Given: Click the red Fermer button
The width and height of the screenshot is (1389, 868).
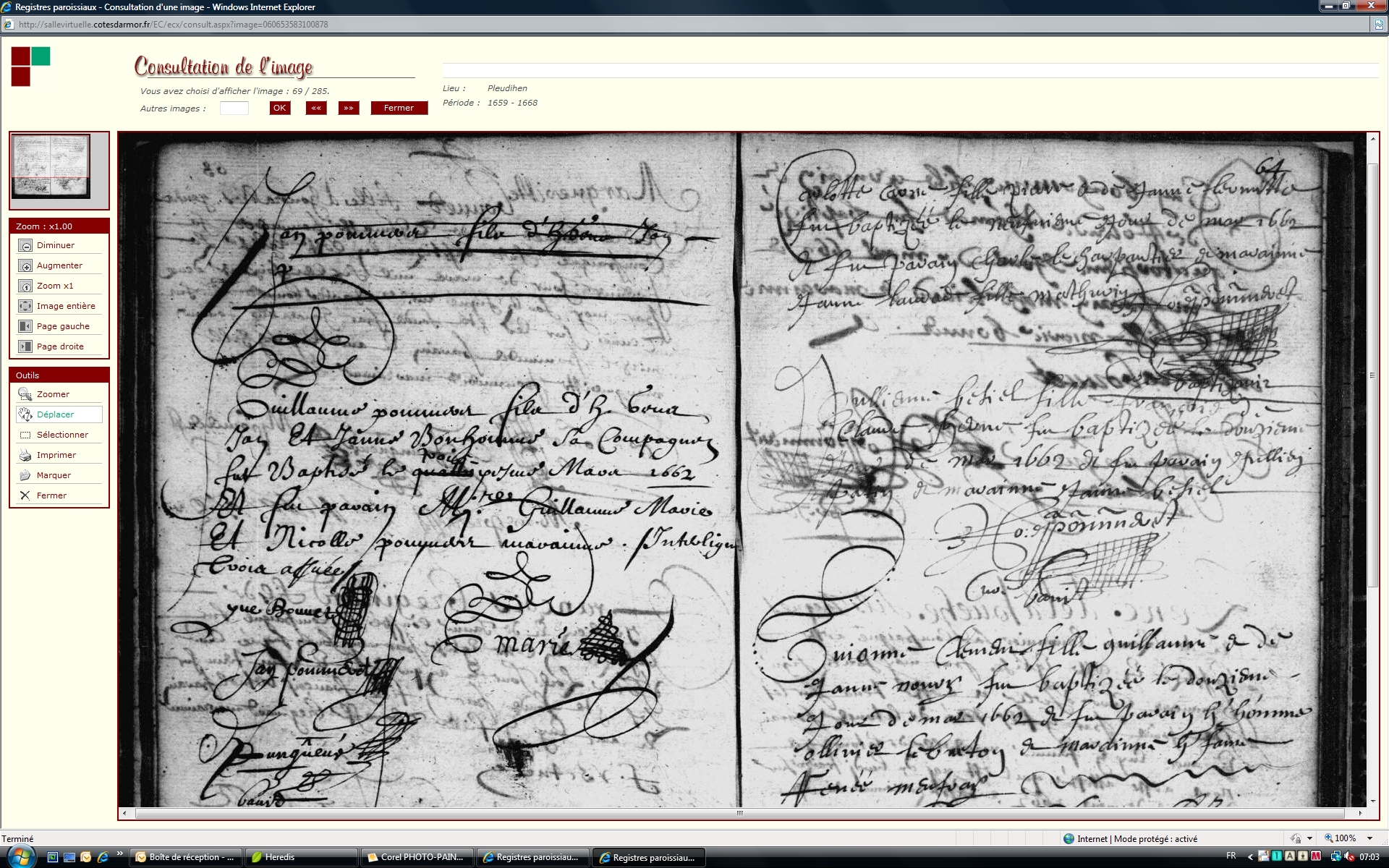Looking at the screenshot, I should (399, 109).
